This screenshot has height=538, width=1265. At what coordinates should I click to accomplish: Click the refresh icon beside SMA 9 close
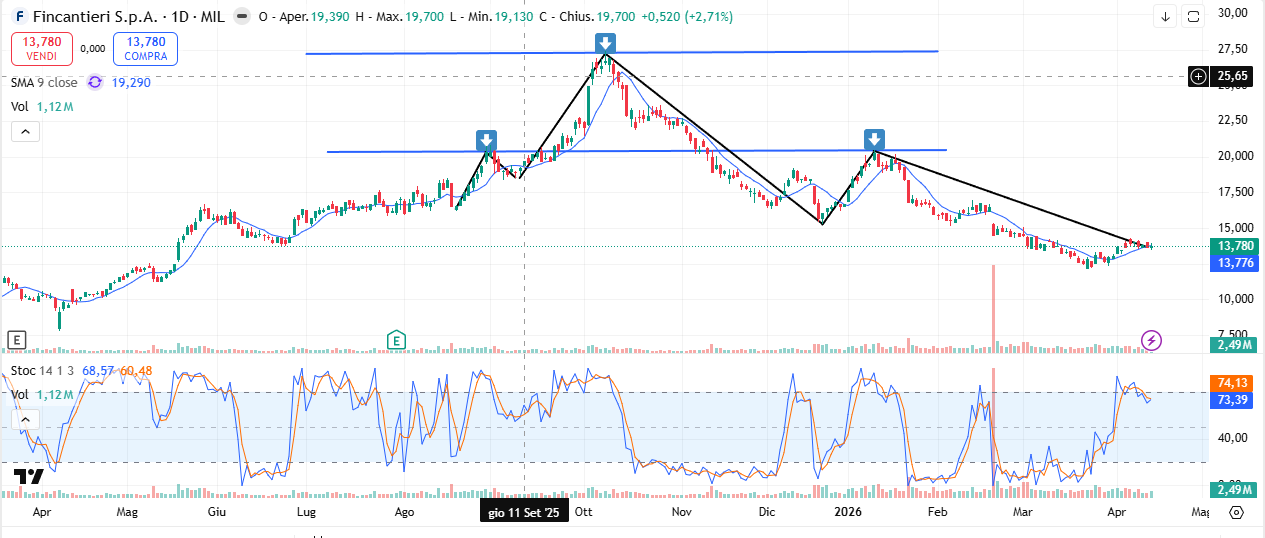pyautogui.click(x=95, y=83)
